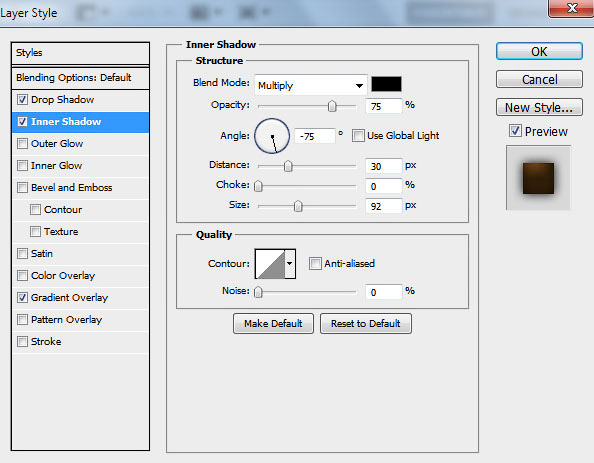Image resolution: width=594 pixels, height=463 pixels.
Task: Click Reset to Default button
Action: [x=366, y=323]
